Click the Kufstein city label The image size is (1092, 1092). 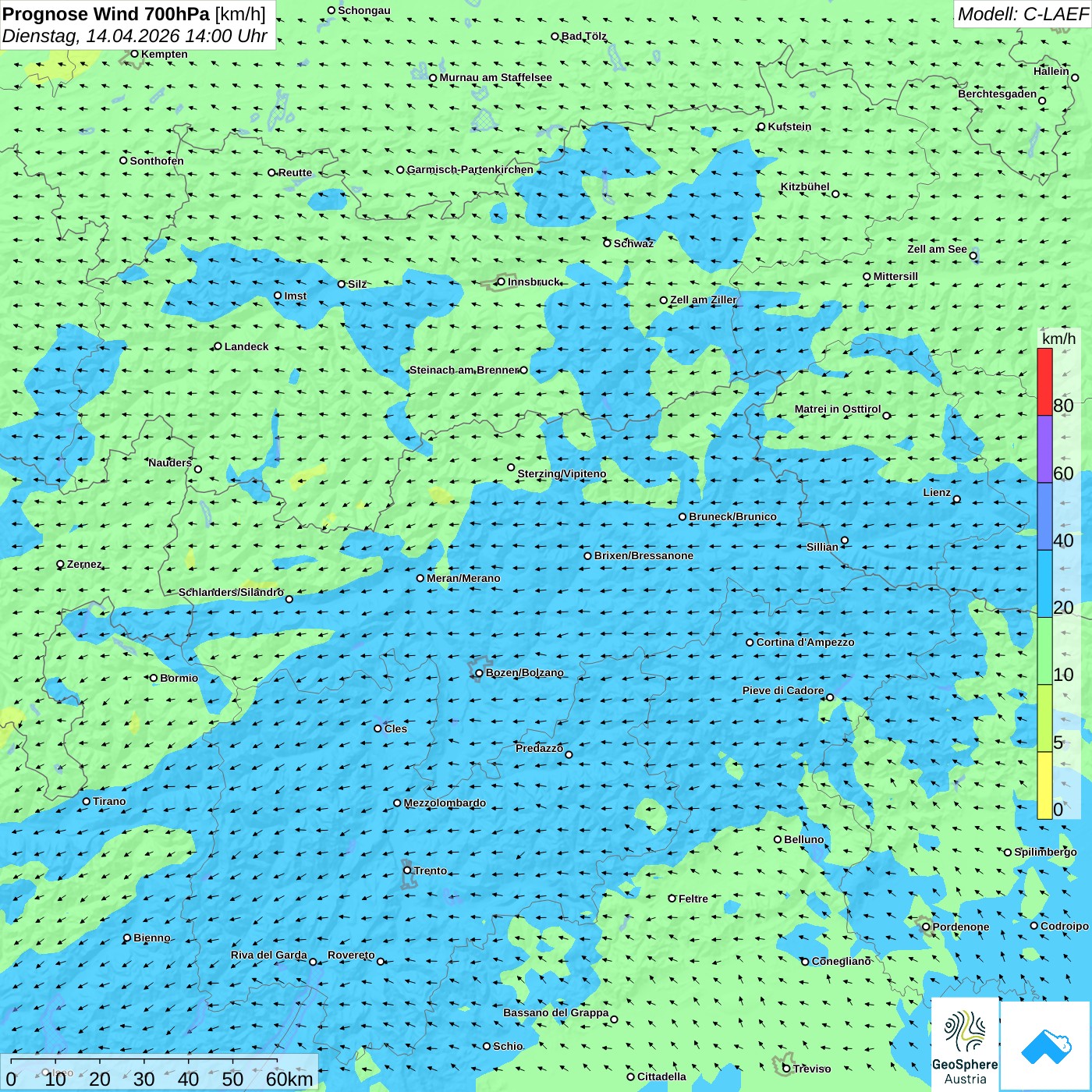tap(789, 126)
